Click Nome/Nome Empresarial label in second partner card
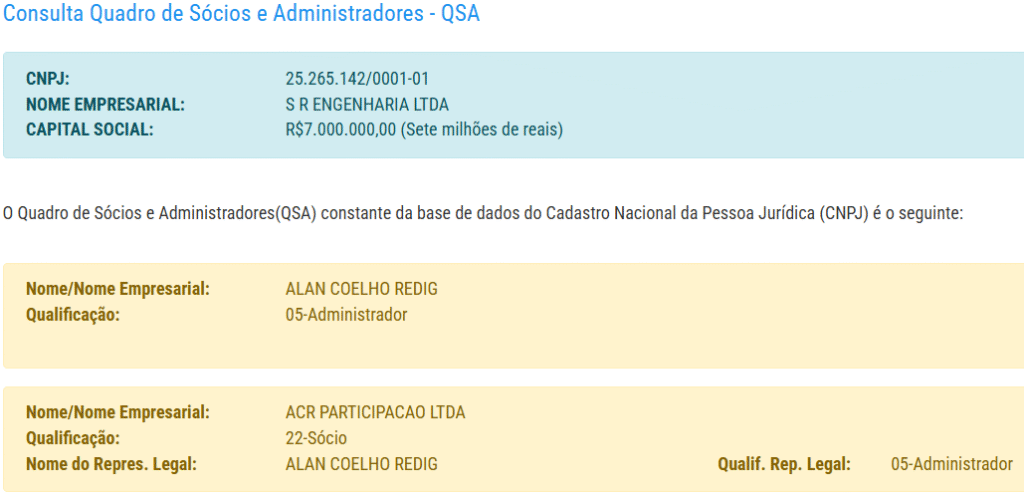This screenshot has width=1024, height=500. coord(118,413)
